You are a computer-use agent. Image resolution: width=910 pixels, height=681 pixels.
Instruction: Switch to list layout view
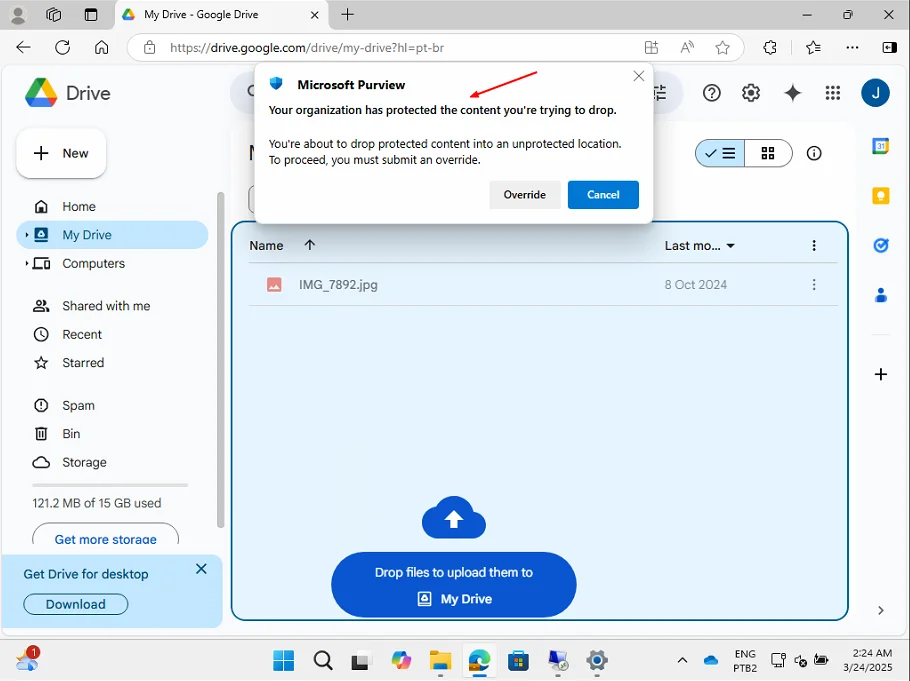click(720, 153)
